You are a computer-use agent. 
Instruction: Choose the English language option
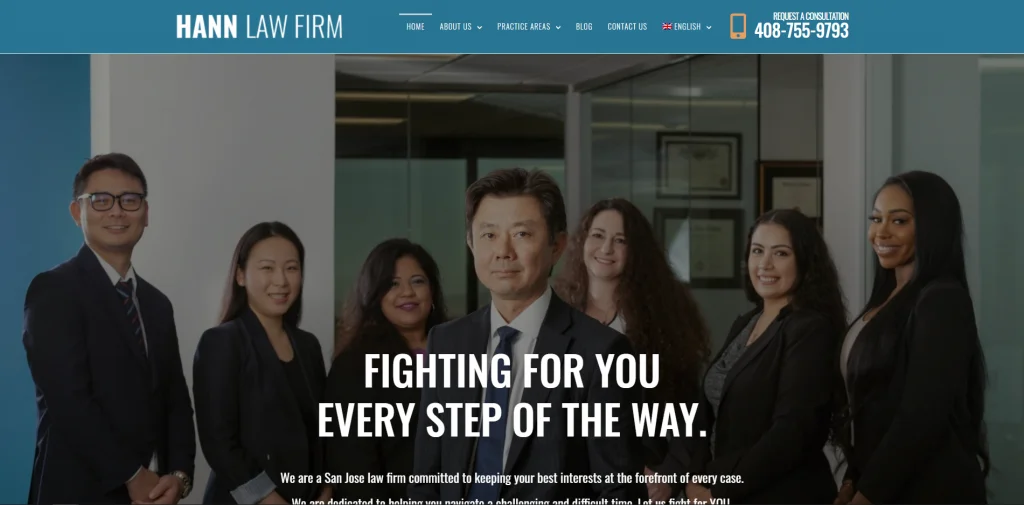pyautogui.click(x=687, y=27)
